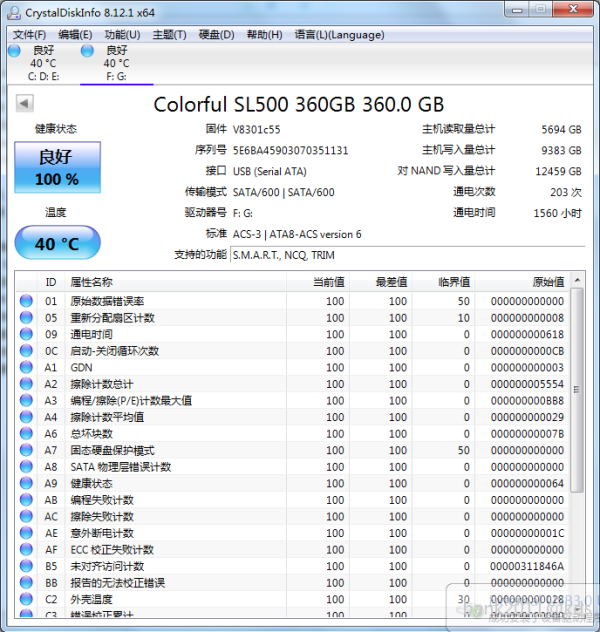Screen dimensions: 600x632
Task: Click the status orb for attribute A9
Action: tap(26, 483)
